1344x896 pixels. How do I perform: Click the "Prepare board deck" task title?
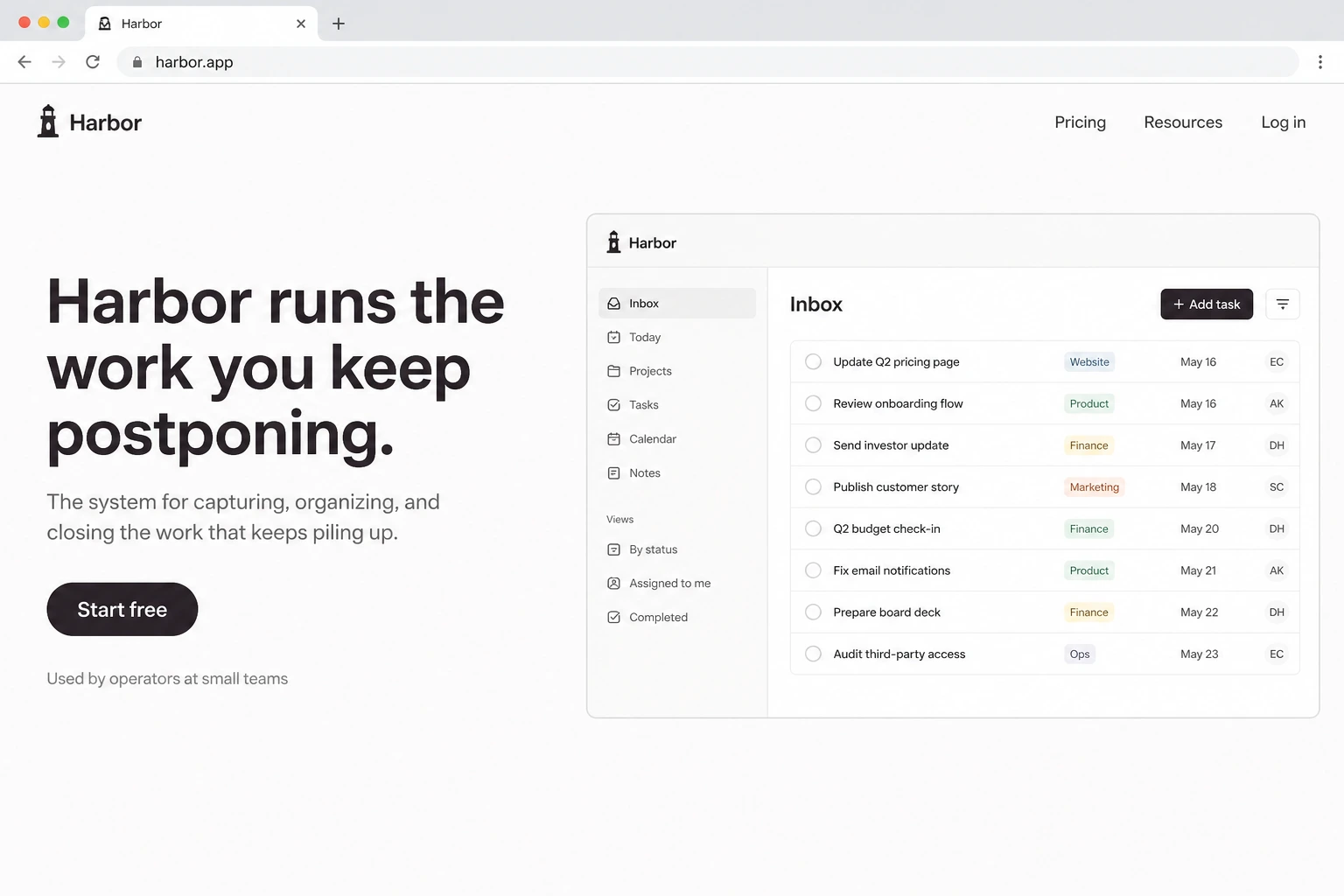click(886, 612)
